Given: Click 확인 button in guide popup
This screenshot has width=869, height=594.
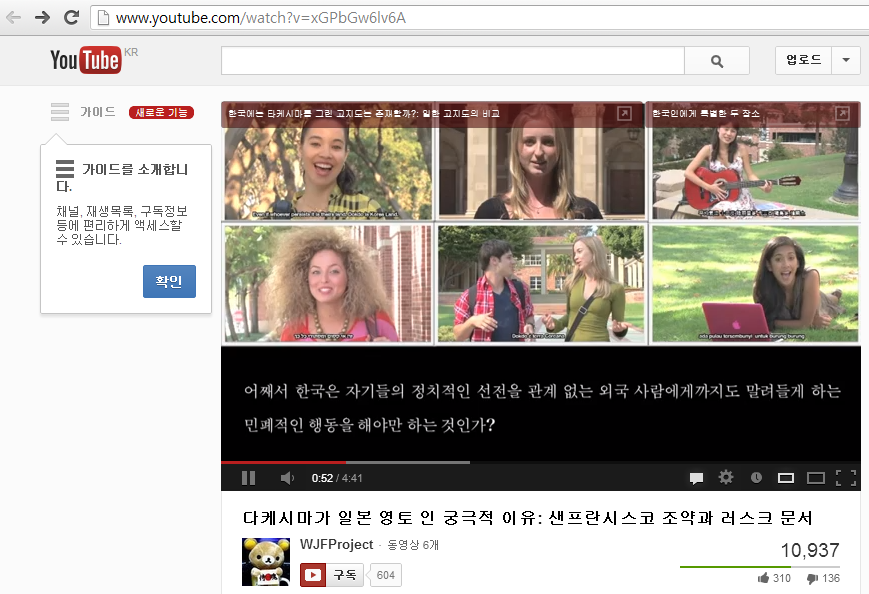Looking at the screenshot, I should click(169, 282).
